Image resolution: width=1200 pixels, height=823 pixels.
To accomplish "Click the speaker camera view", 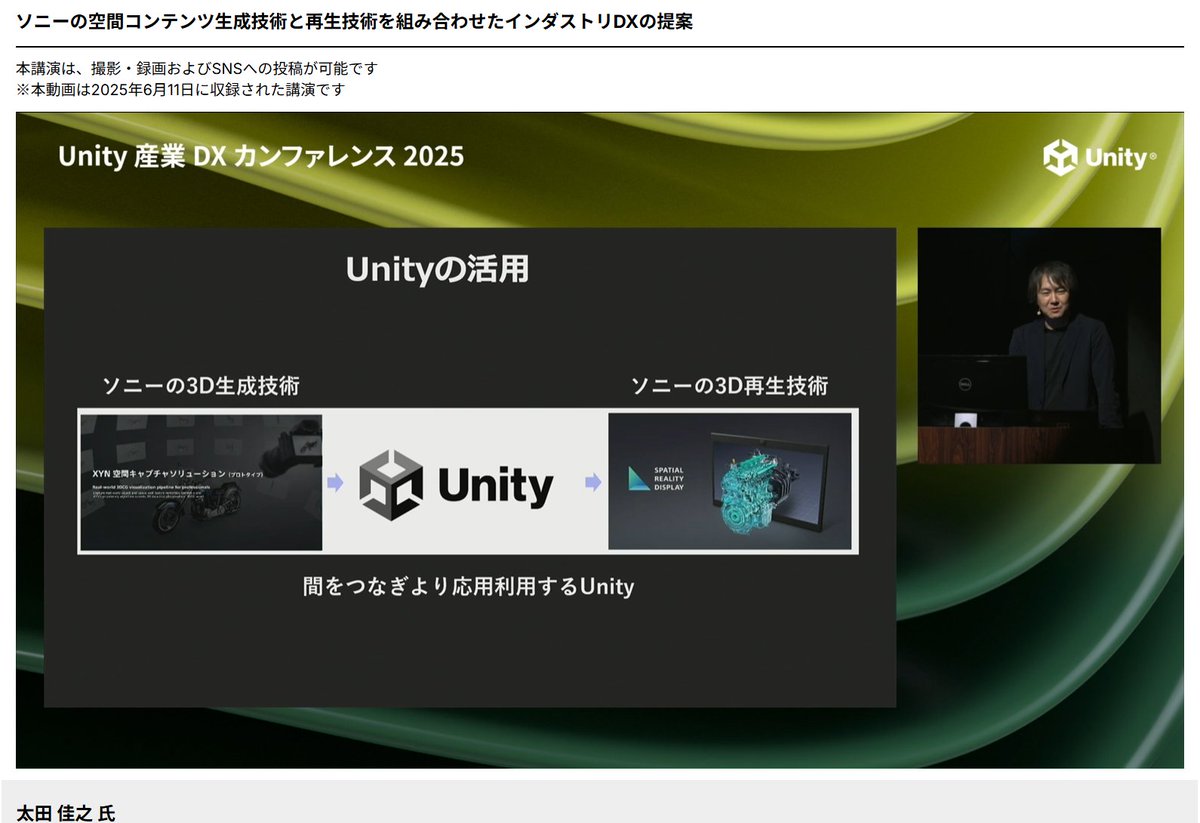I will 1039,346.
